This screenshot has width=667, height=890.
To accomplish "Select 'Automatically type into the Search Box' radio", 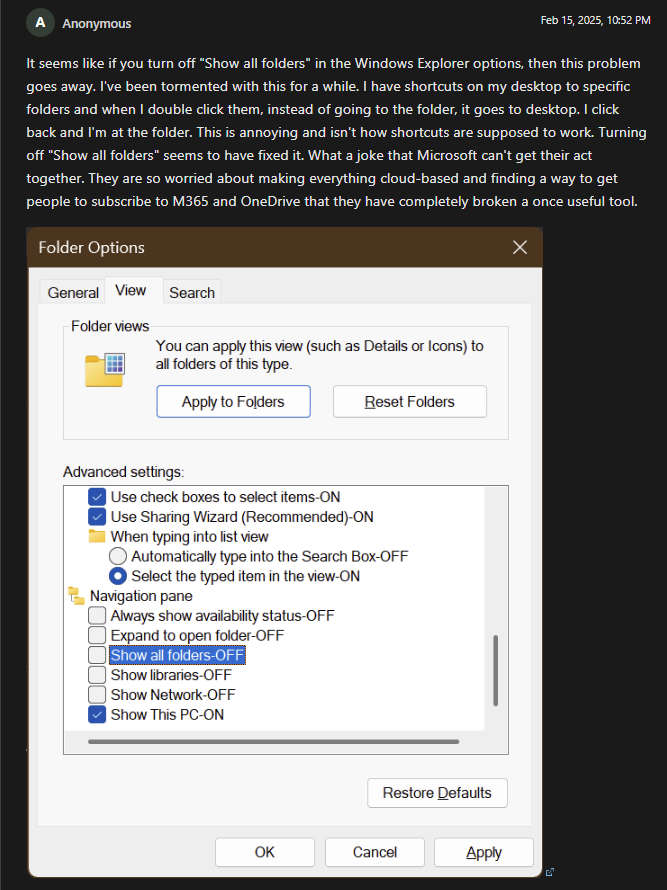I will (118, 556).
